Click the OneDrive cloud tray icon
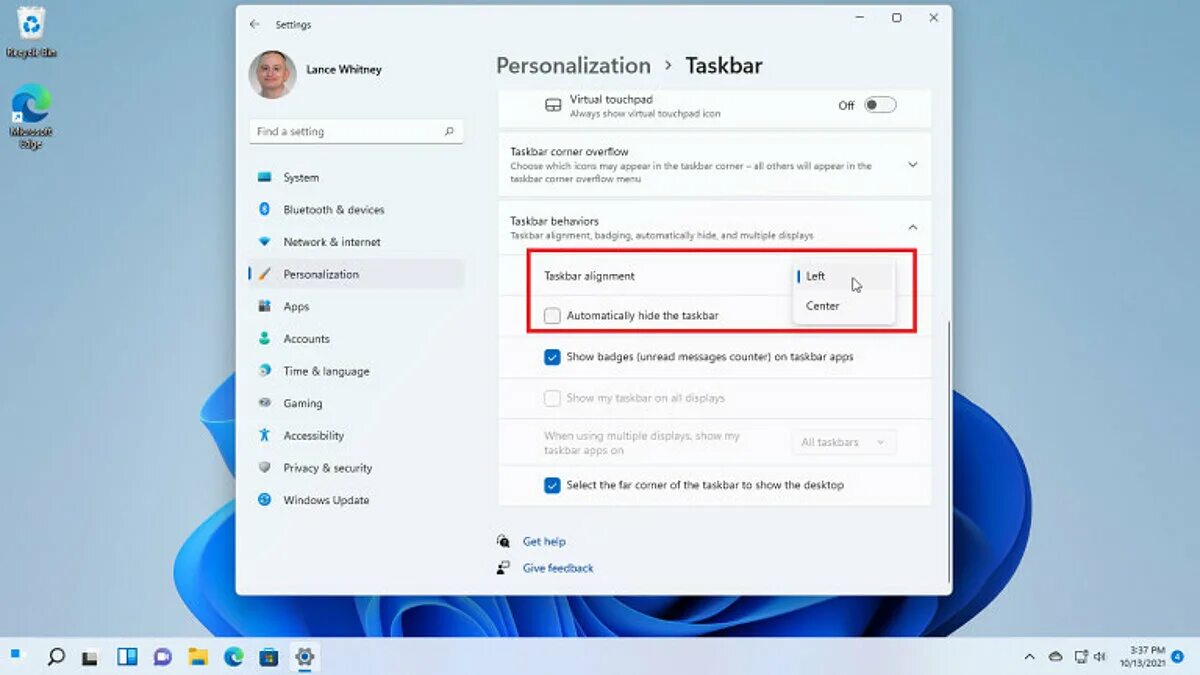 (x=1055, y=657)
